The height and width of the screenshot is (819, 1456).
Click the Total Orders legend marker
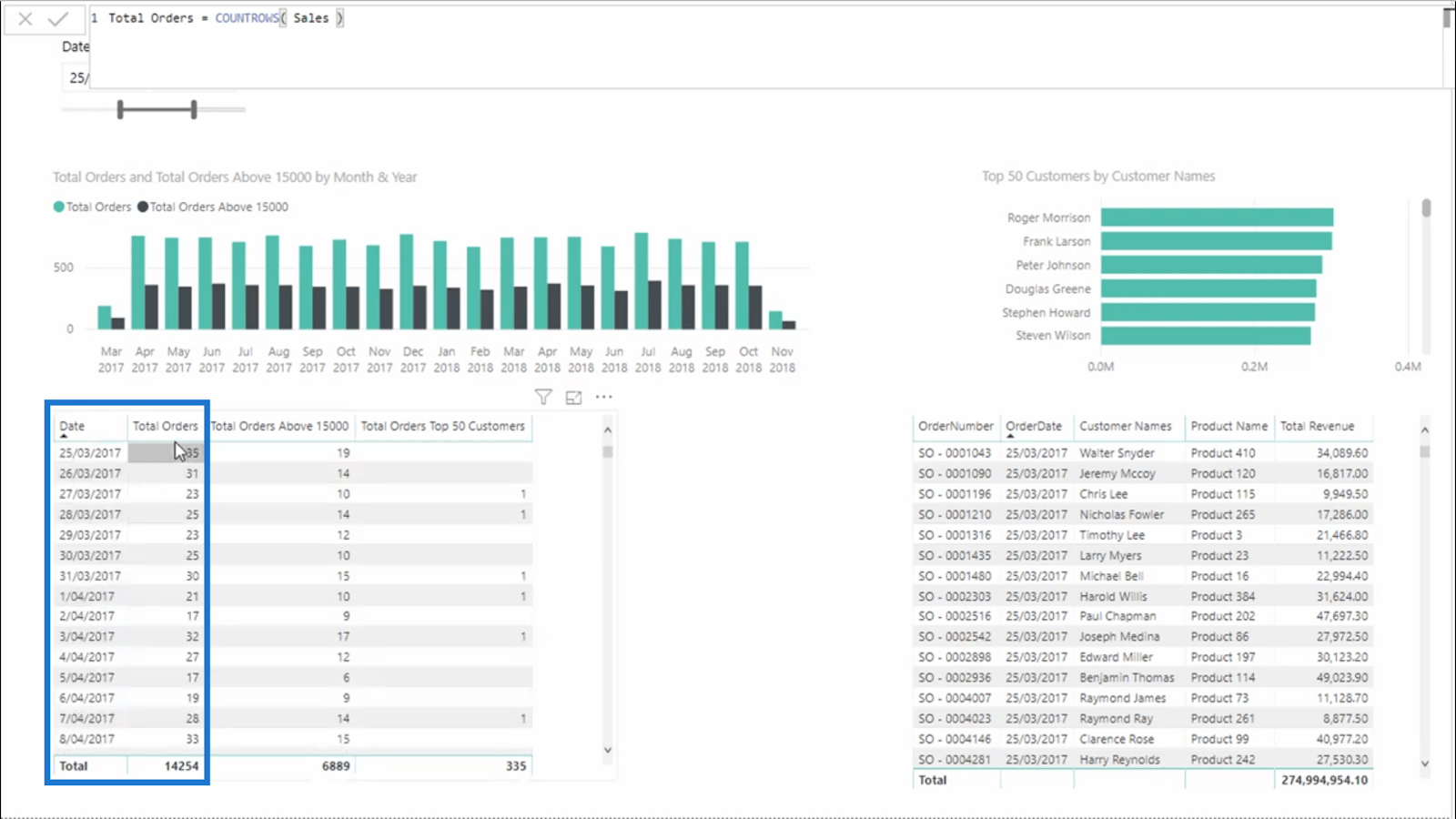pos(59,207)
